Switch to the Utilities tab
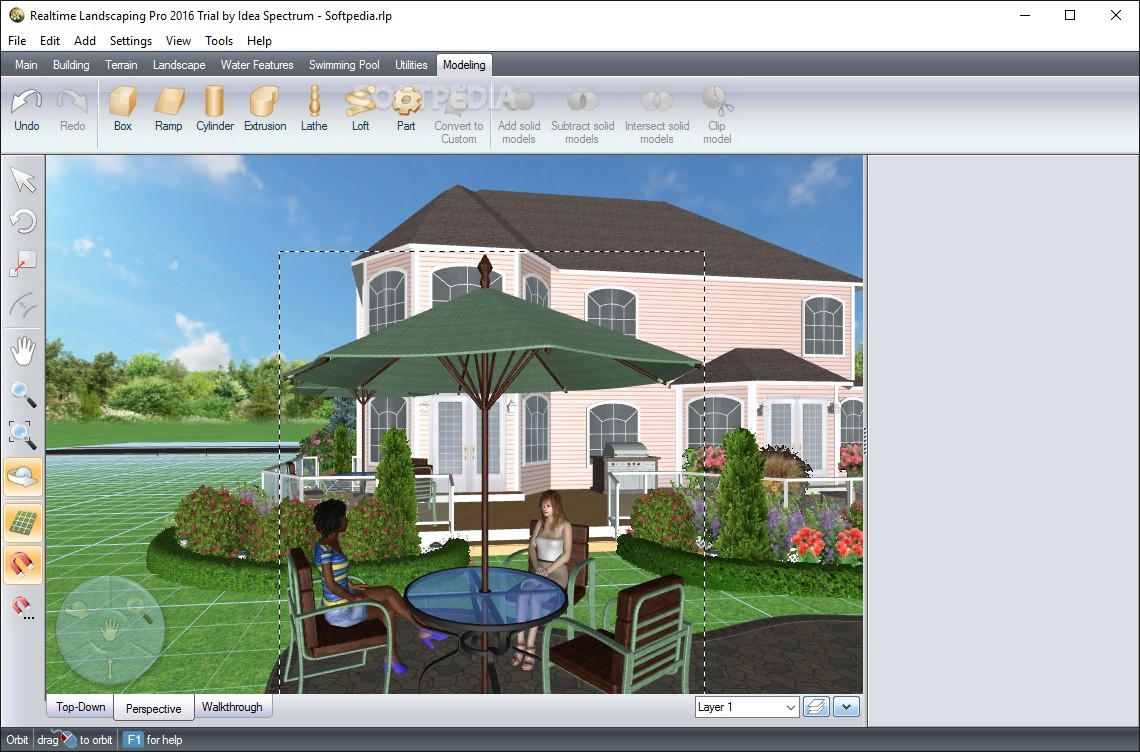The width and height of the screenshot is (1140, 752). 412,65
